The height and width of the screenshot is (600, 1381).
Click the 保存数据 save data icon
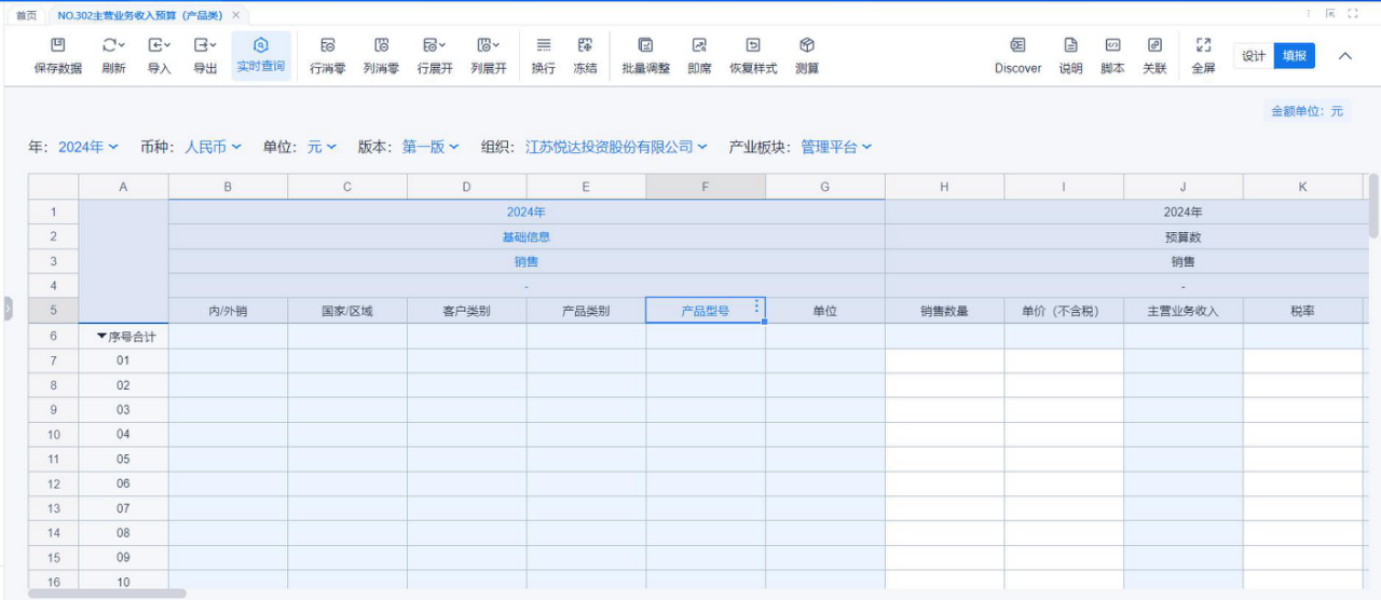pos(58,46)
